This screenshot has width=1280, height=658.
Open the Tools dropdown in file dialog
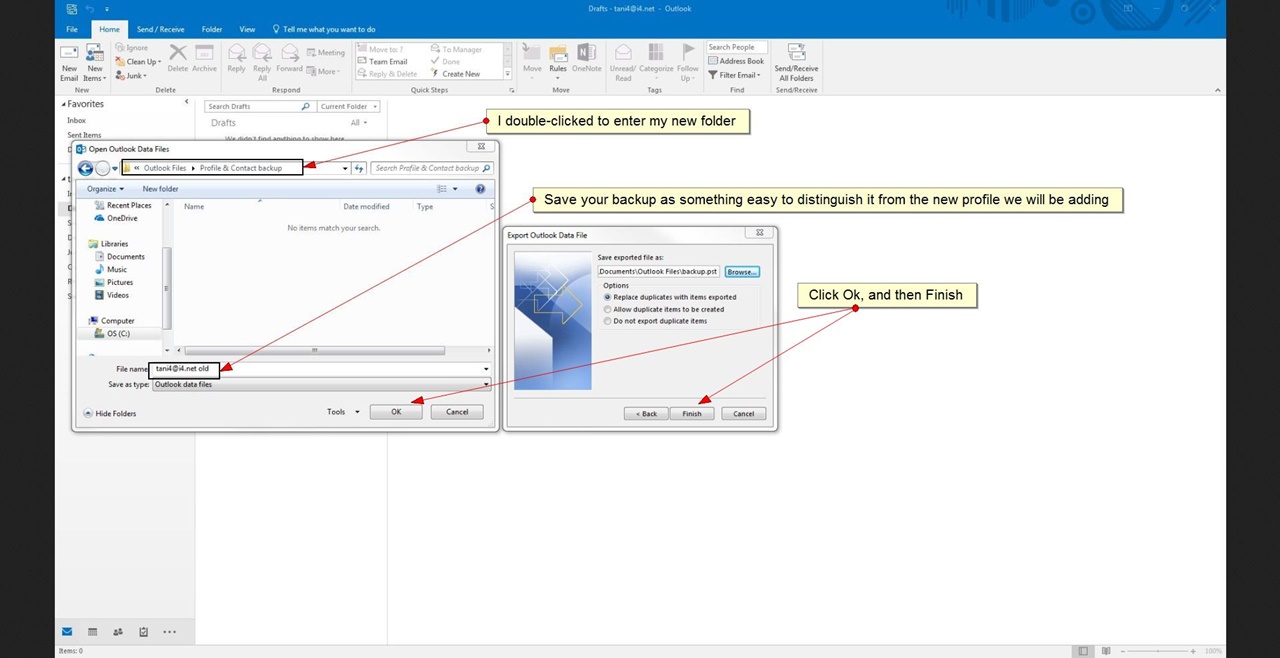tap(343, 412)
